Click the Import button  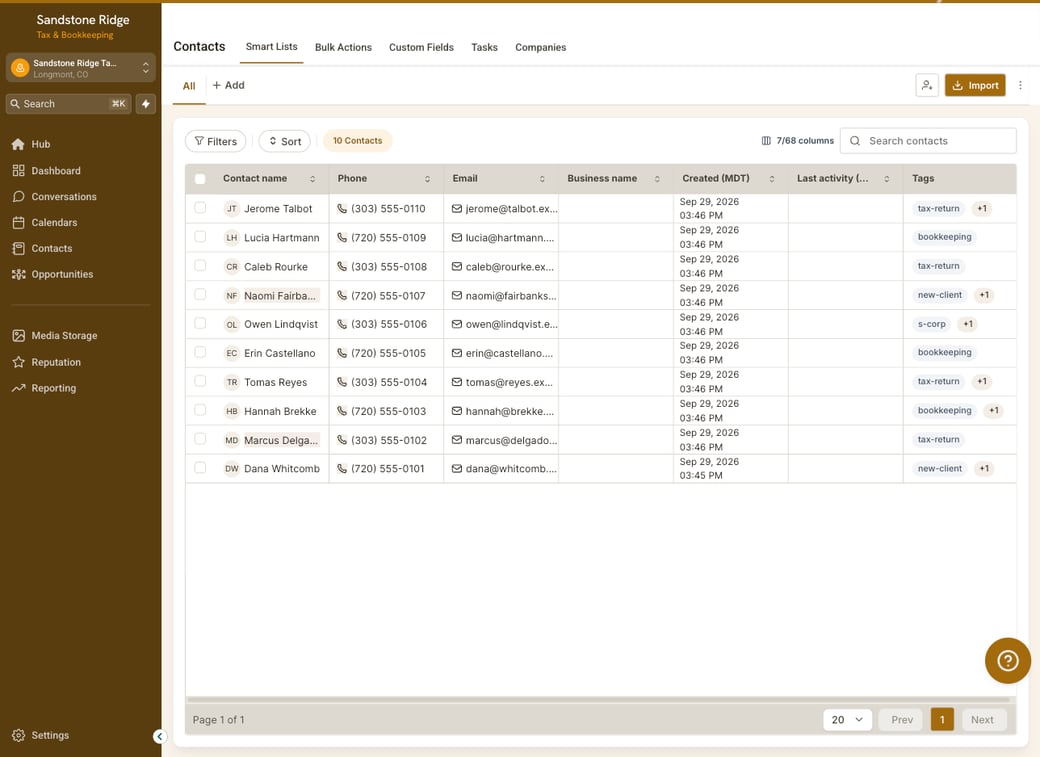click(975, 85)
